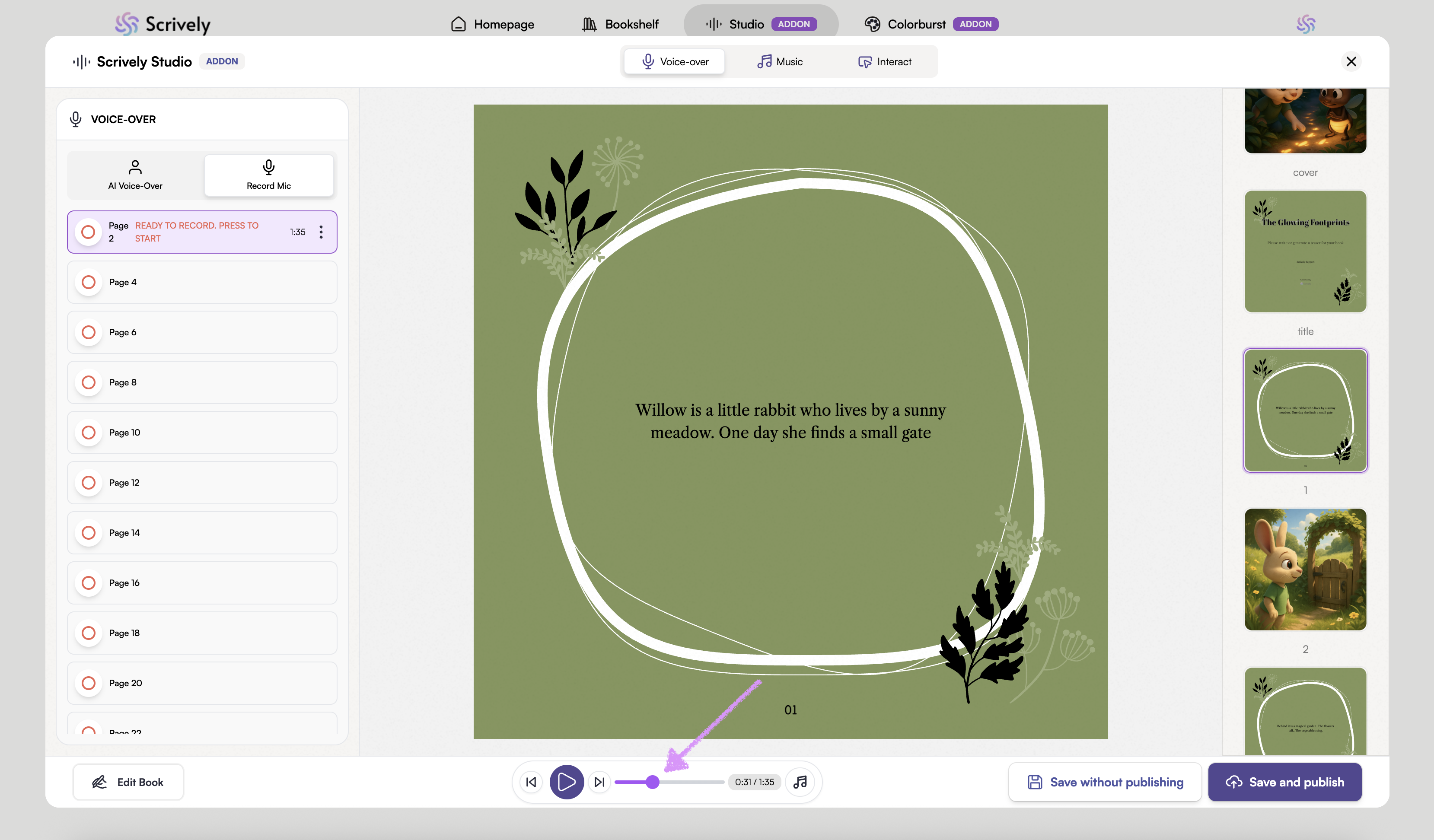Click the Scrively swirl icon at the top right
Viewport: 1434px width, 840px height.
coord(1305,24)
